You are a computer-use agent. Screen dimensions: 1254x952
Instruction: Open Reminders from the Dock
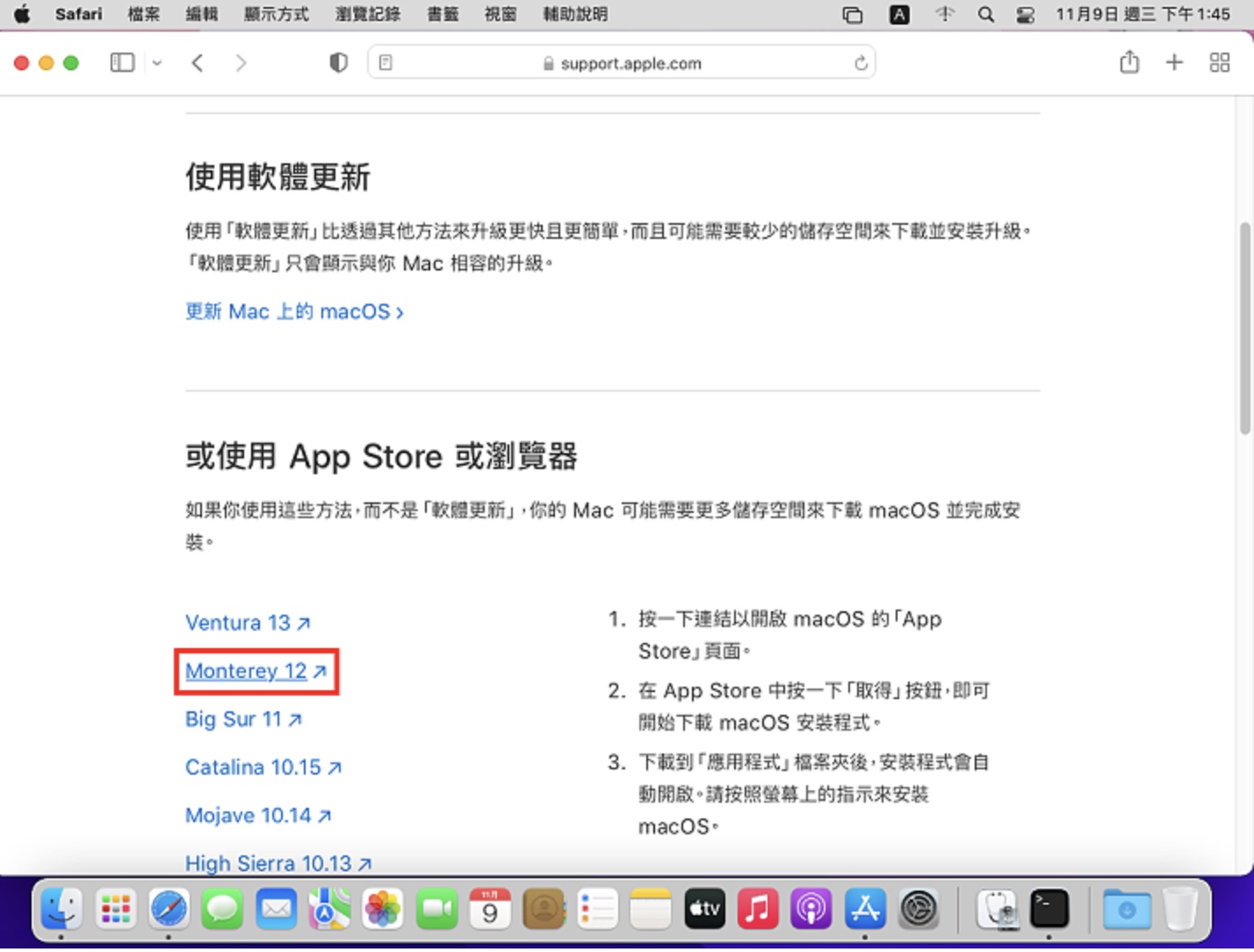[597, 909]
